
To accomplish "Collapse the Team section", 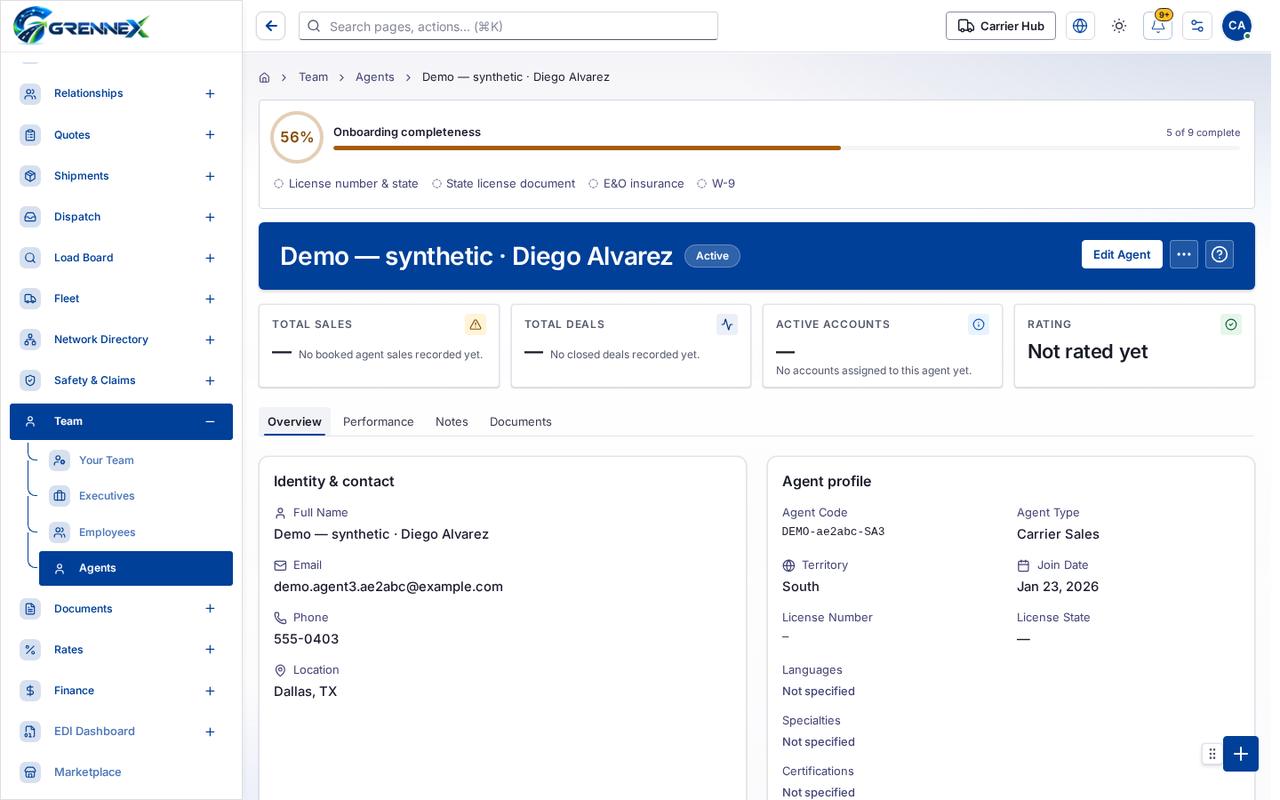I will (210, 422).
